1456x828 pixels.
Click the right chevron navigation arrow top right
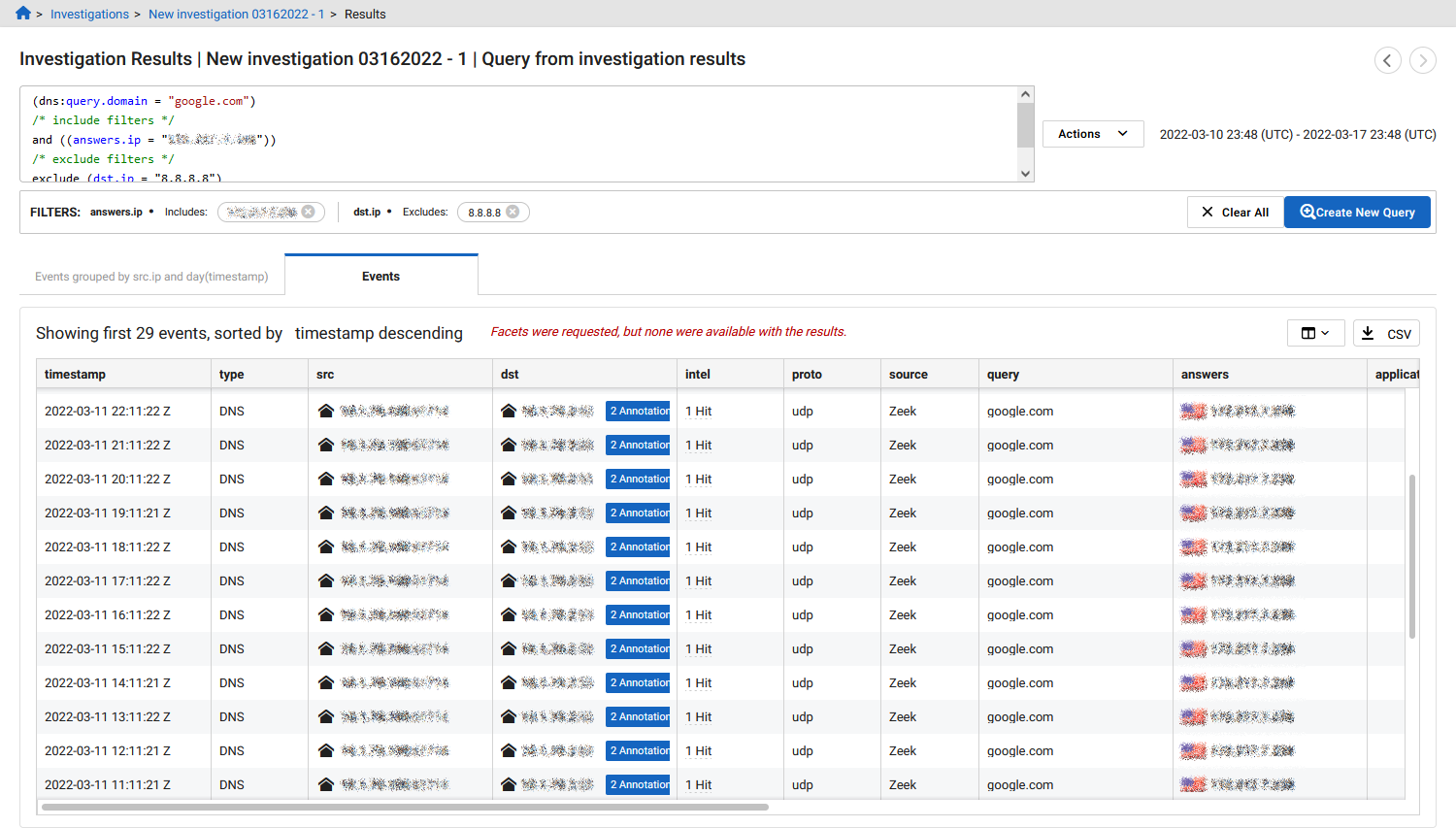[1423, 60]
